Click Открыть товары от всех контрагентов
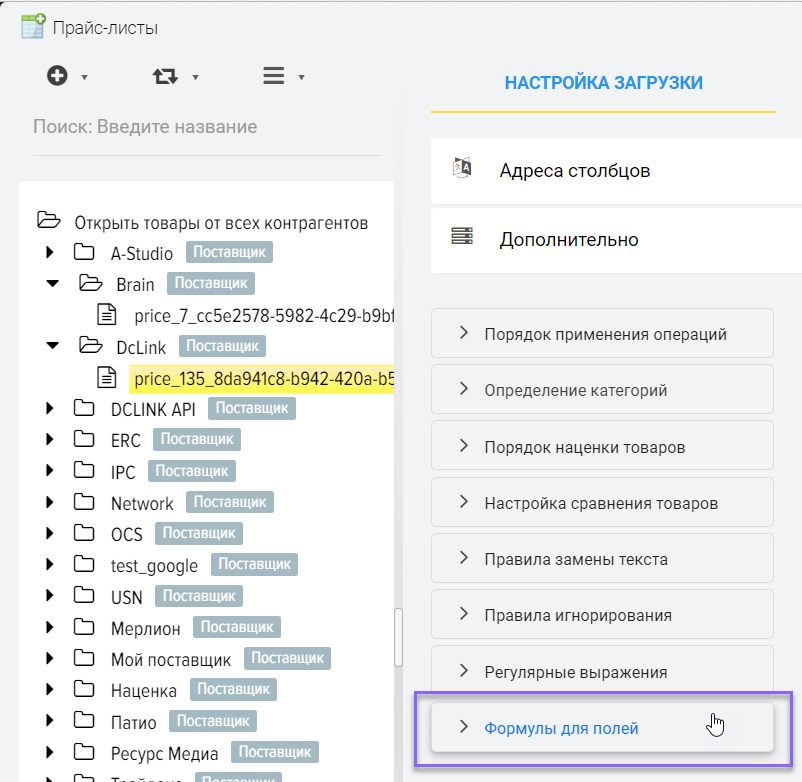This screenshot has width=802, height=782. (221, 222)
